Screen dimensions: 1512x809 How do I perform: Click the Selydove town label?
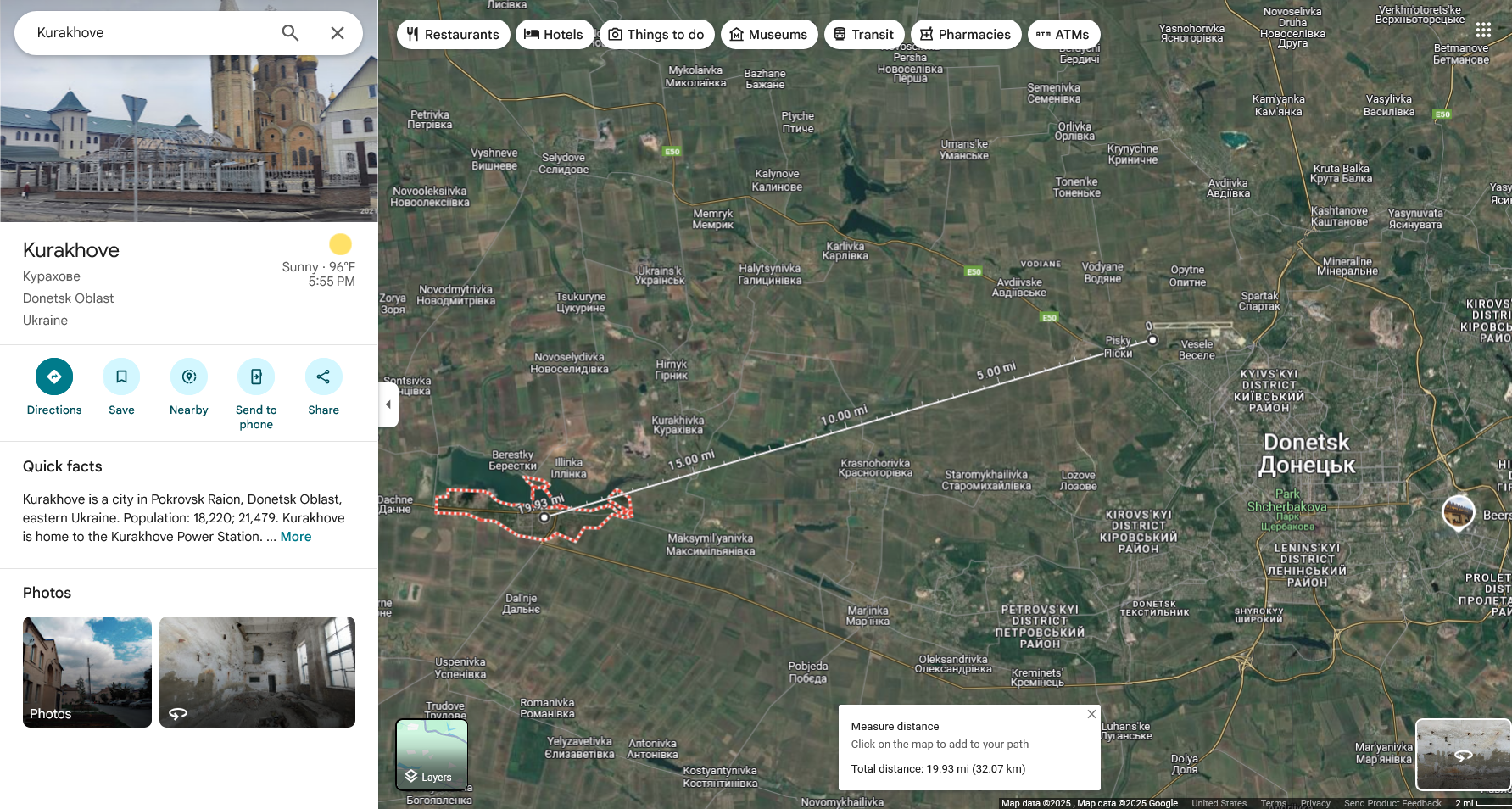click(x=563, y=164)
